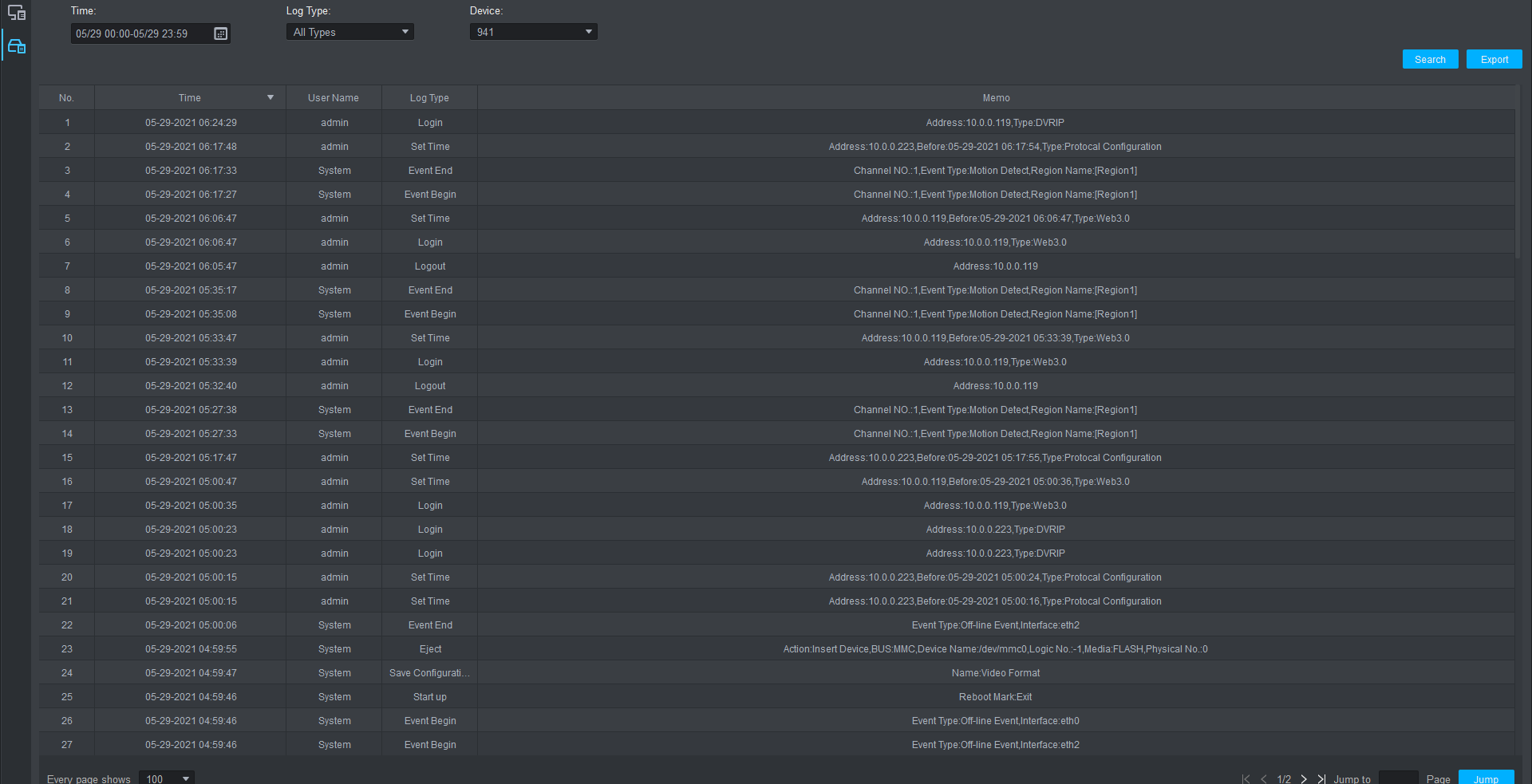Select the Start up entry in row 25
This screenshot has height=784, width=1532.
coord(430,696)
